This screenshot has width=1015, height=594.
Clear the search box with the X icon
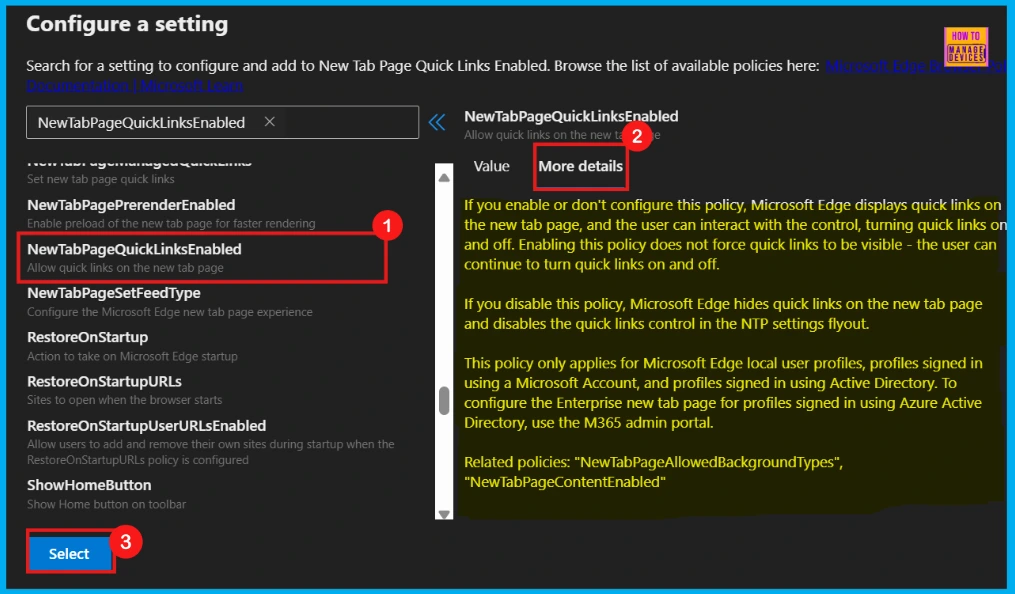270,122
